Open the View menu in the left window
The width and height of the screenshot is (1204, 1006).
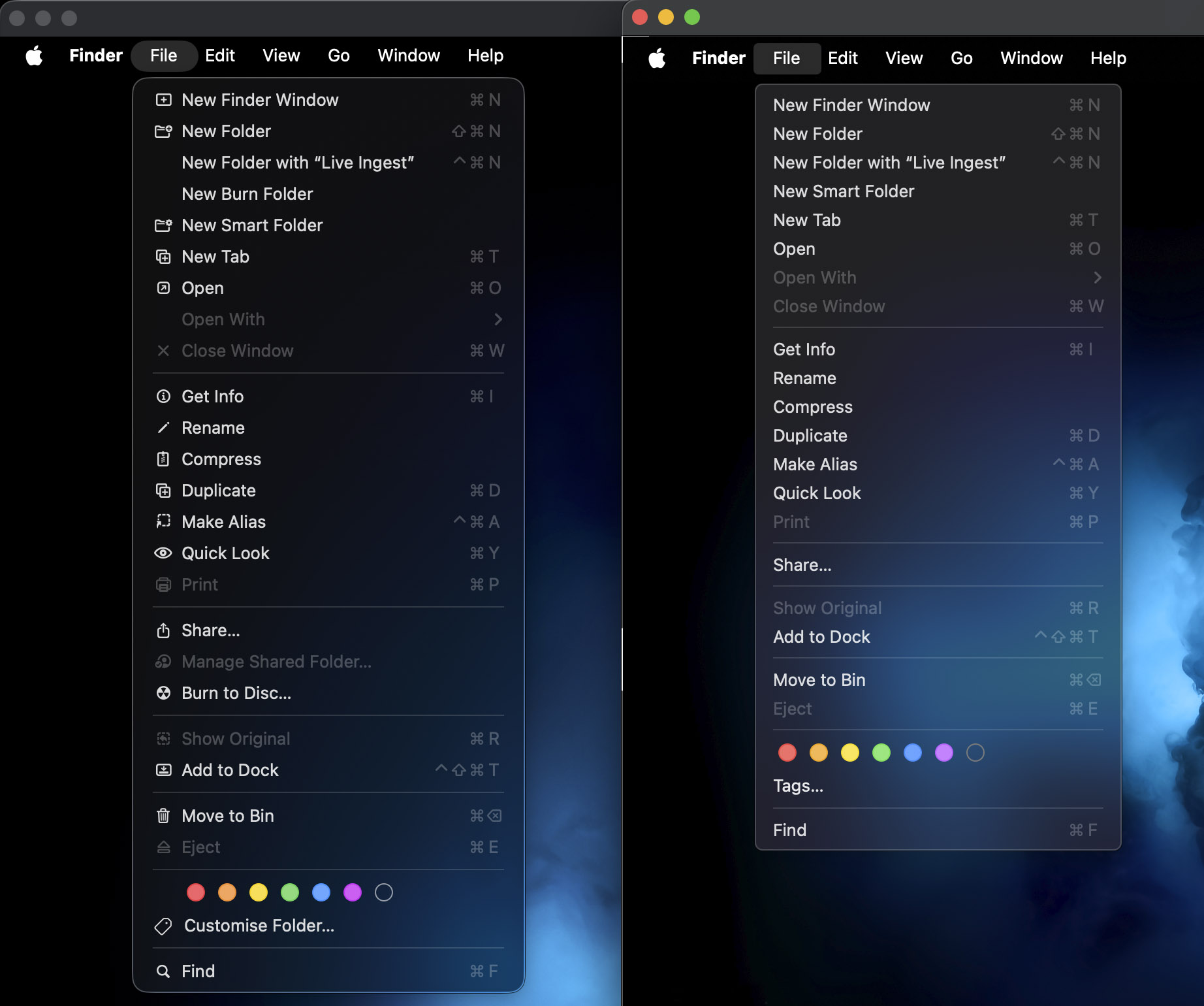[x=281, y=56]
